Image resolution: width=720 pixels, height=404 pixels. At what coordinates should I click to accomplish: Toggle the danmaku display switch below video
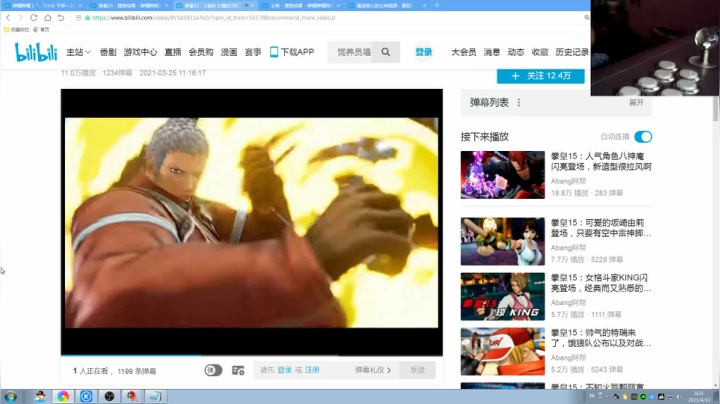tap(213, 370)
